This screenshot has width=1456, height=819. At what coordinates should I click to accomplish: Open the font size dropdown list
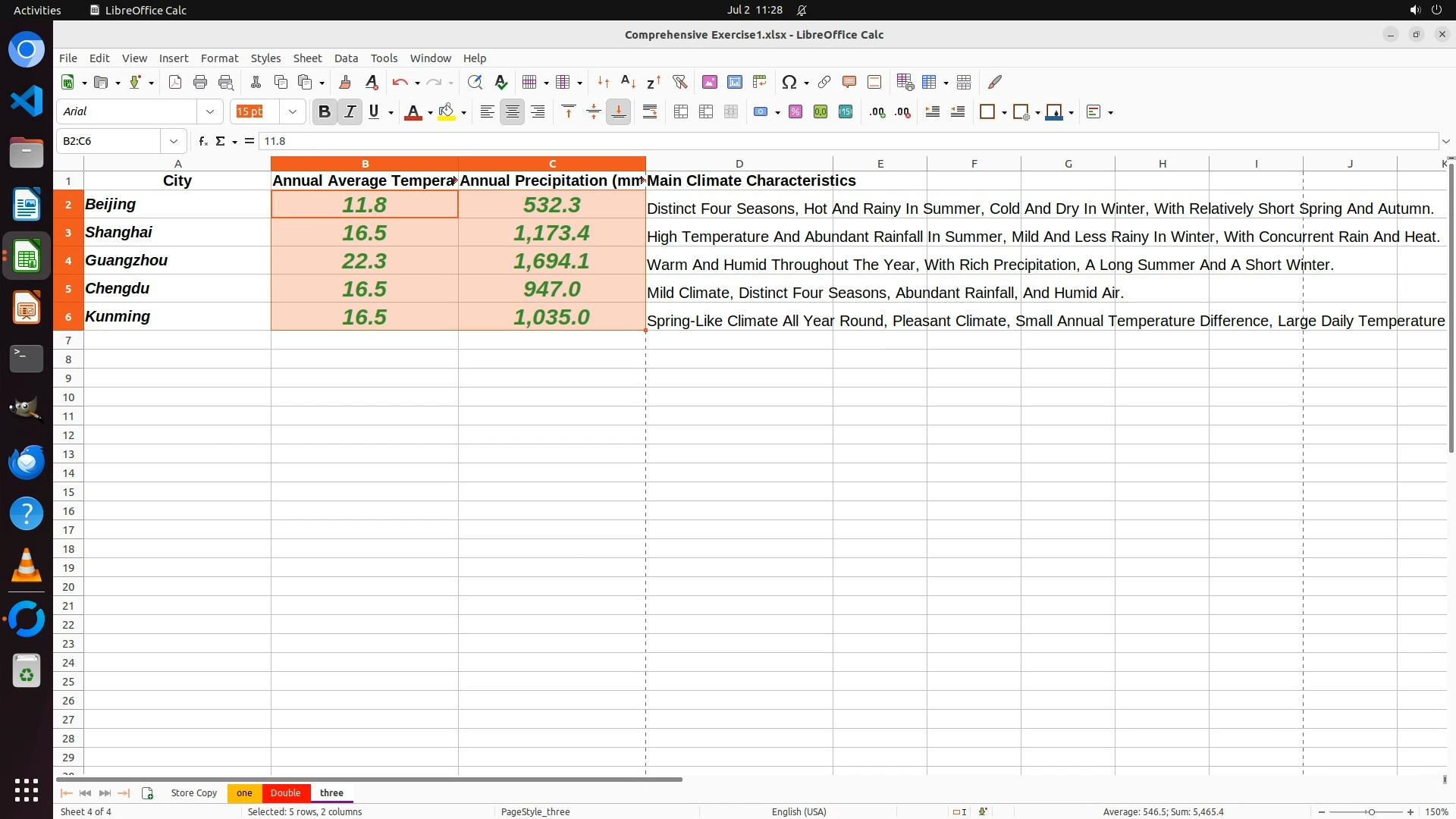pos(293,112)
